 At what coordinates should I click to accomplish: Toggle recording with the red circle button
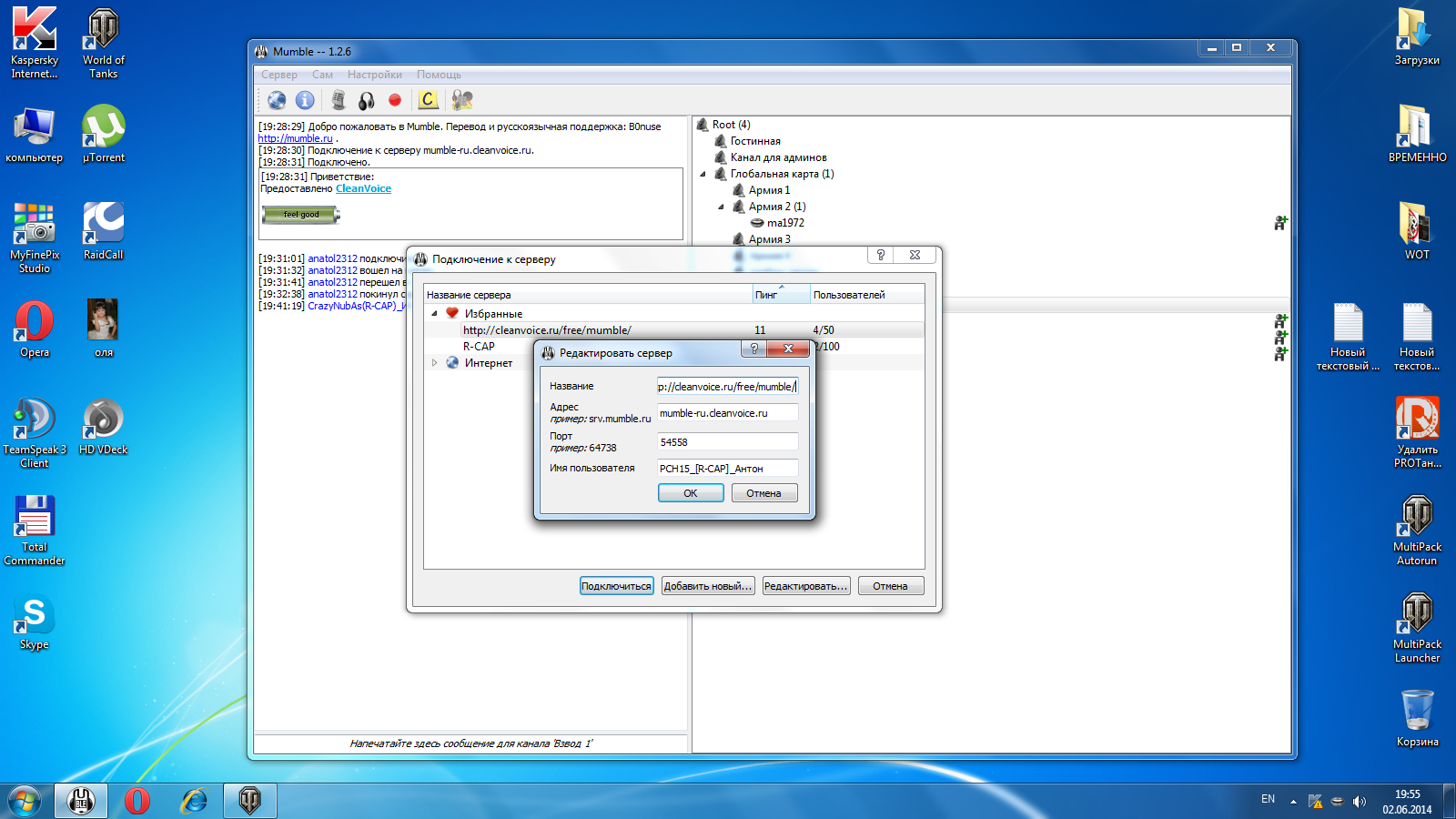pyautogui.click(x=395, y=100)
